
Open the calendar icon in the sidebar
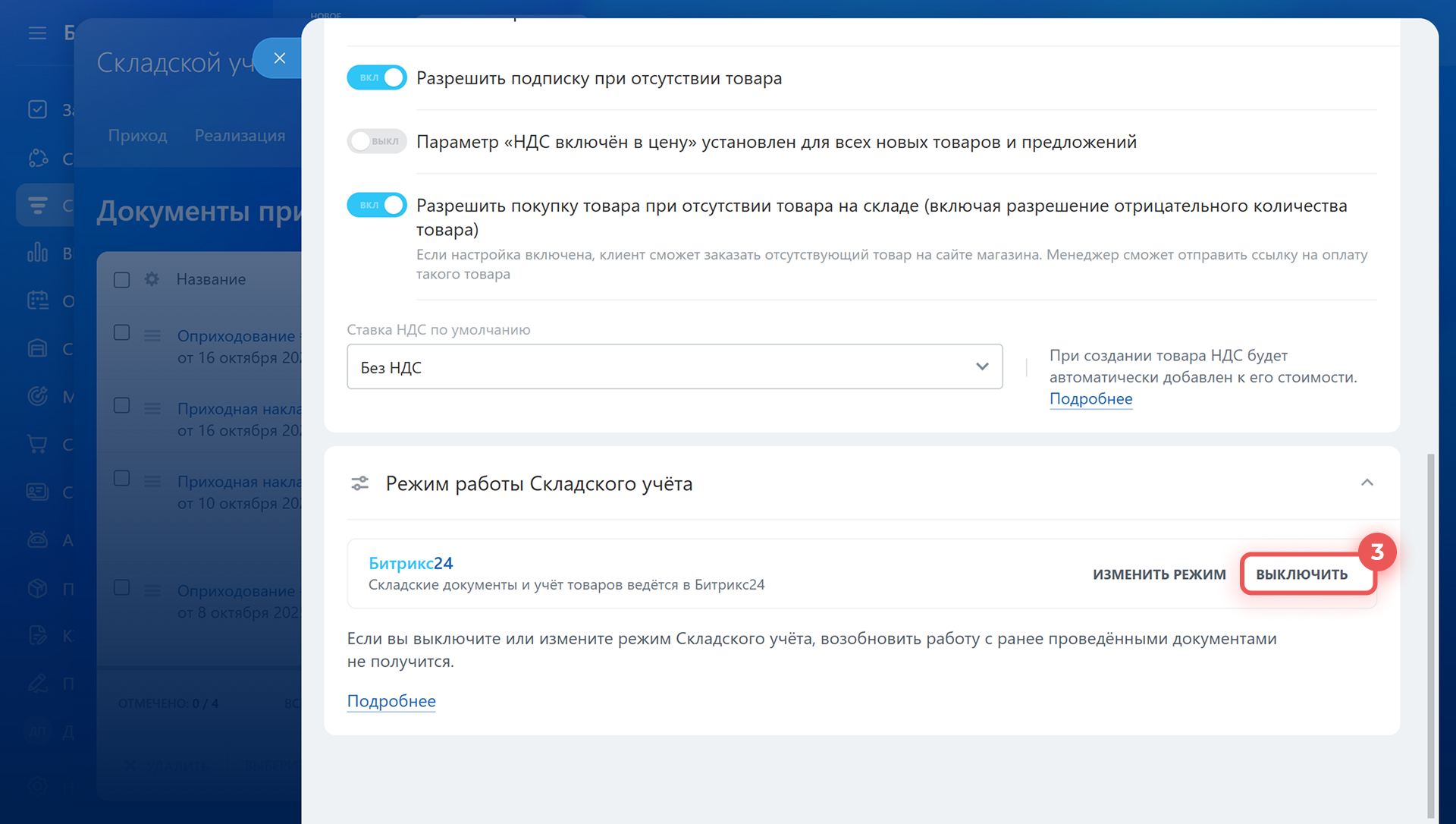tap(37, 300)
